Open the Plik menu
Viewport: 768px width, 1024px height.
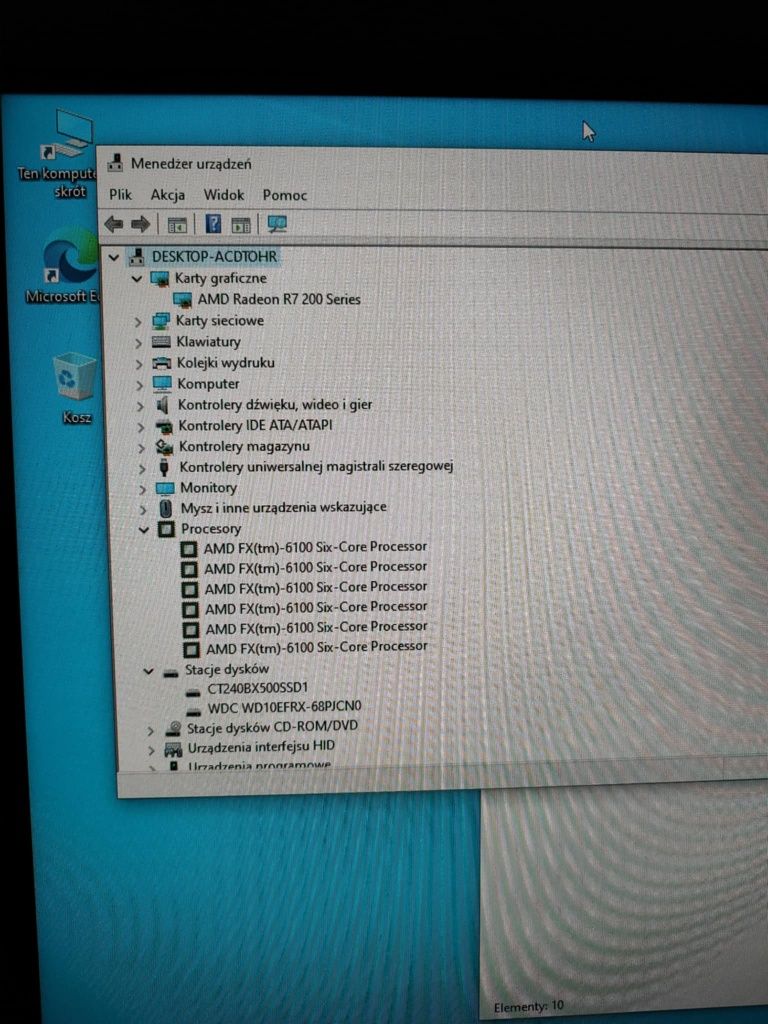coord(121,195)
